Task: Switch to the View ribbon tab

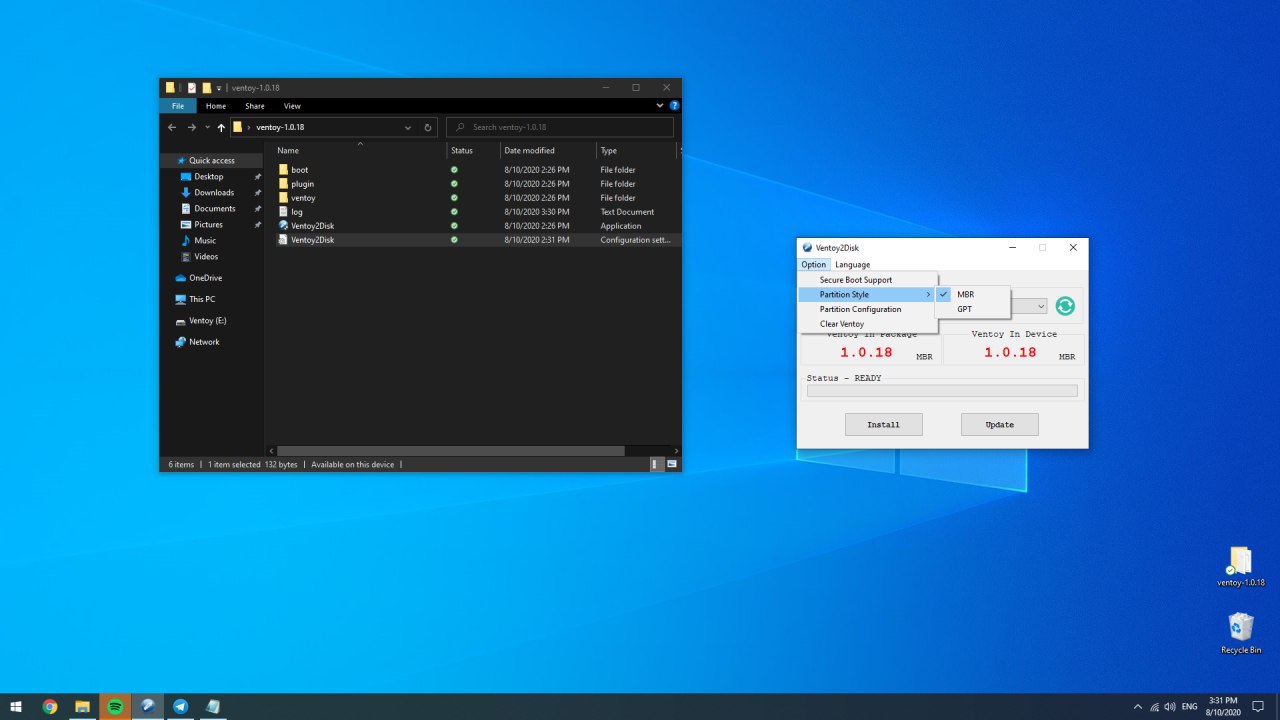Action: tap(292, 106)
